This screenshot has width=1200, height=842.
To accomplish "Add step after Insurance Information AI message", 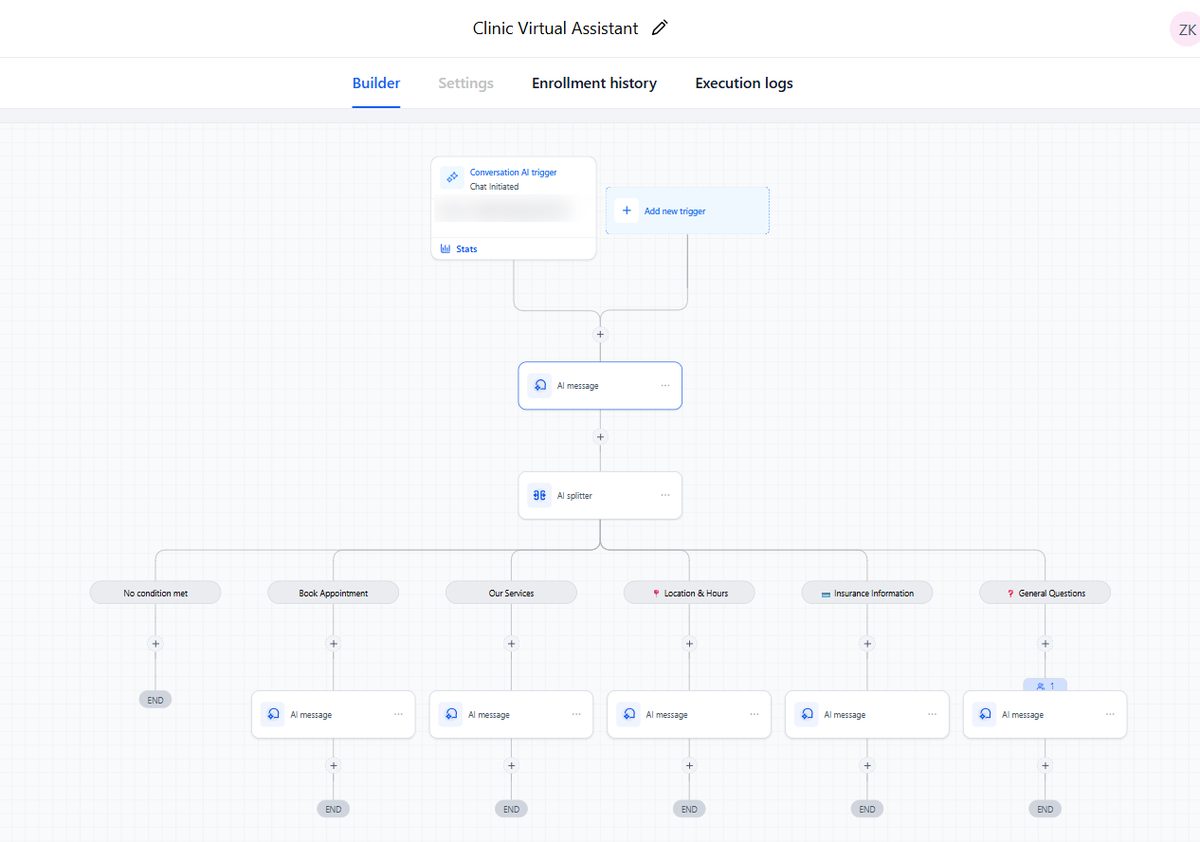I will point(867,766).
